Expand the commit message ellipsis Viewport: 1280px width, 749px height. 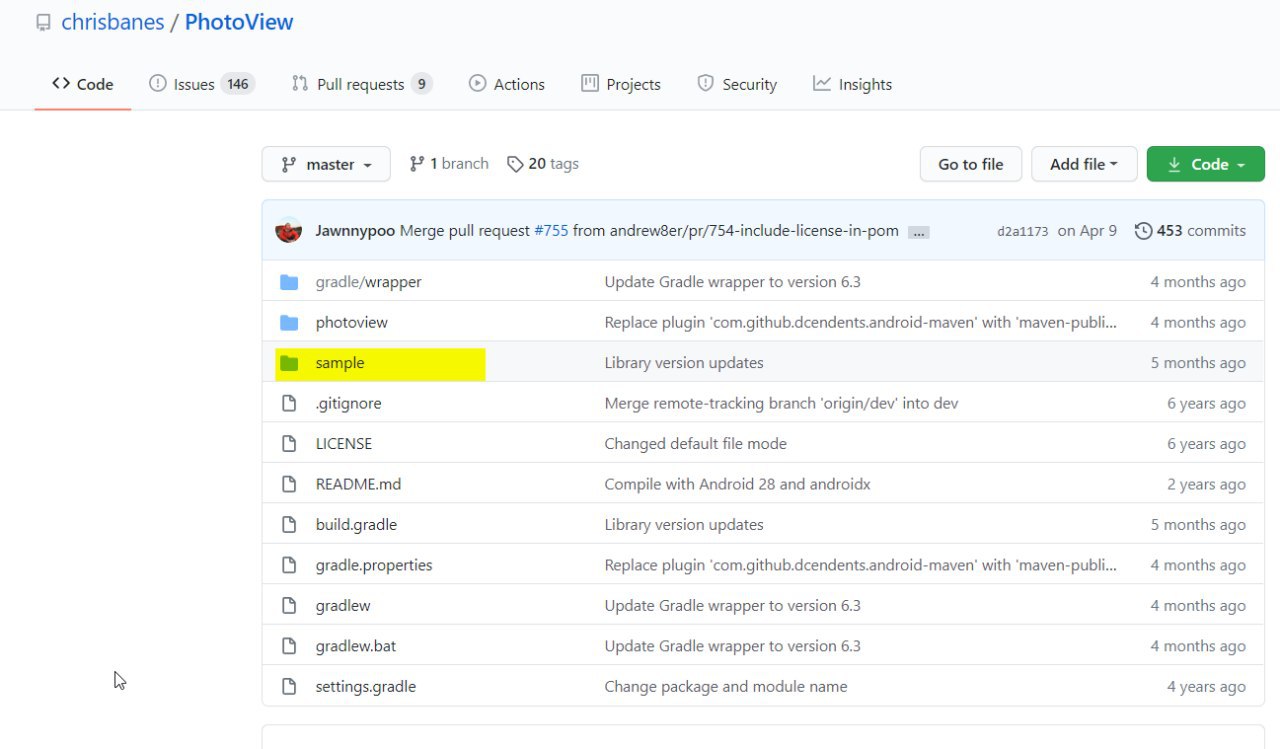click(x=918, y=232)
